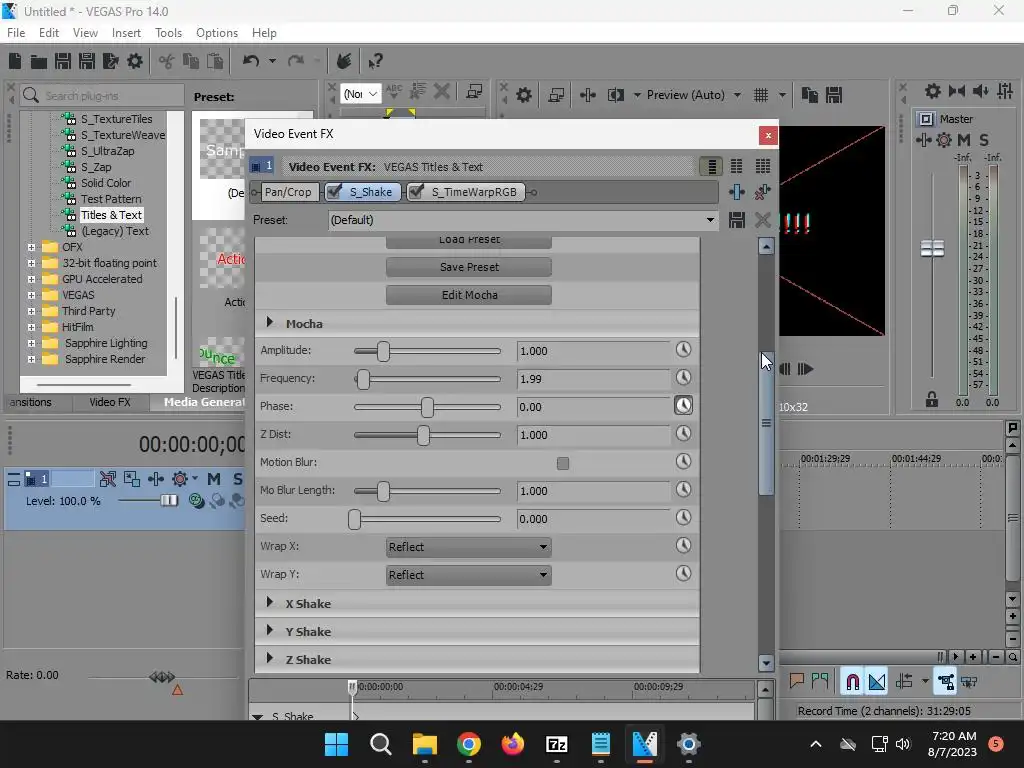The height and width of the screenshot is (768, 1024).
Task: Disable the S_TimeWarpRGB effect checkbox
Action: tap(416, 191)
